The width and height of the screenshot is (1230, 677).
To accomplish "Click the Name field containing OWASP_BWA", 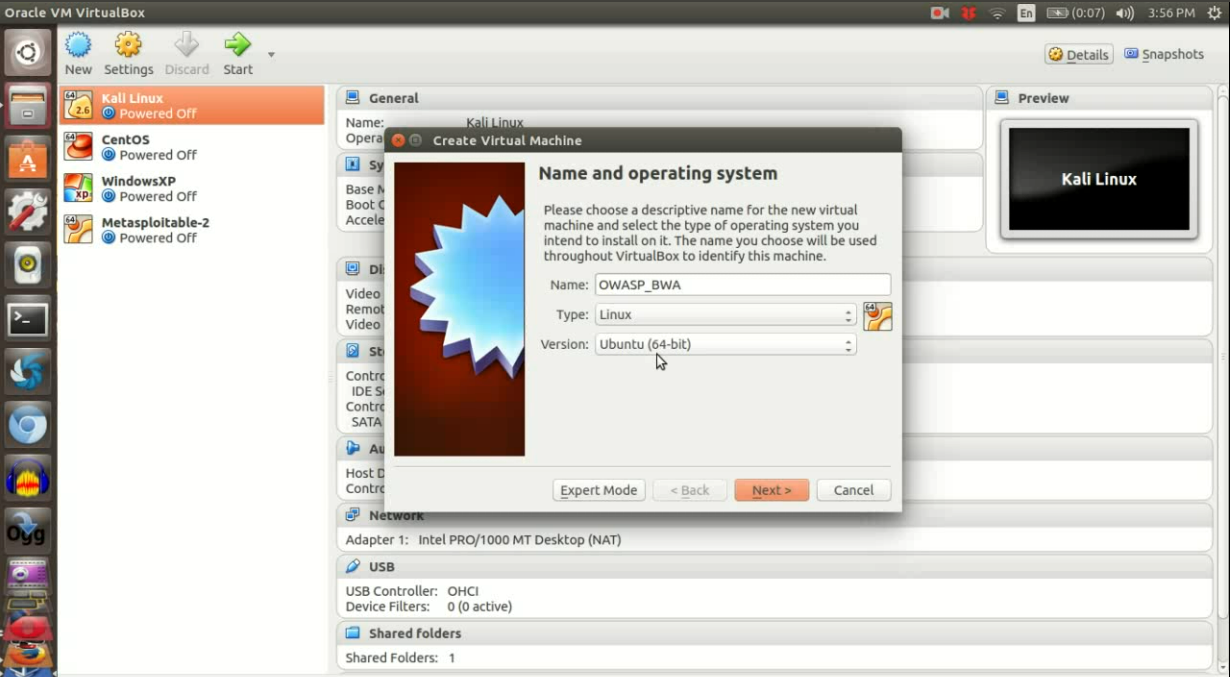I will 742,285.
